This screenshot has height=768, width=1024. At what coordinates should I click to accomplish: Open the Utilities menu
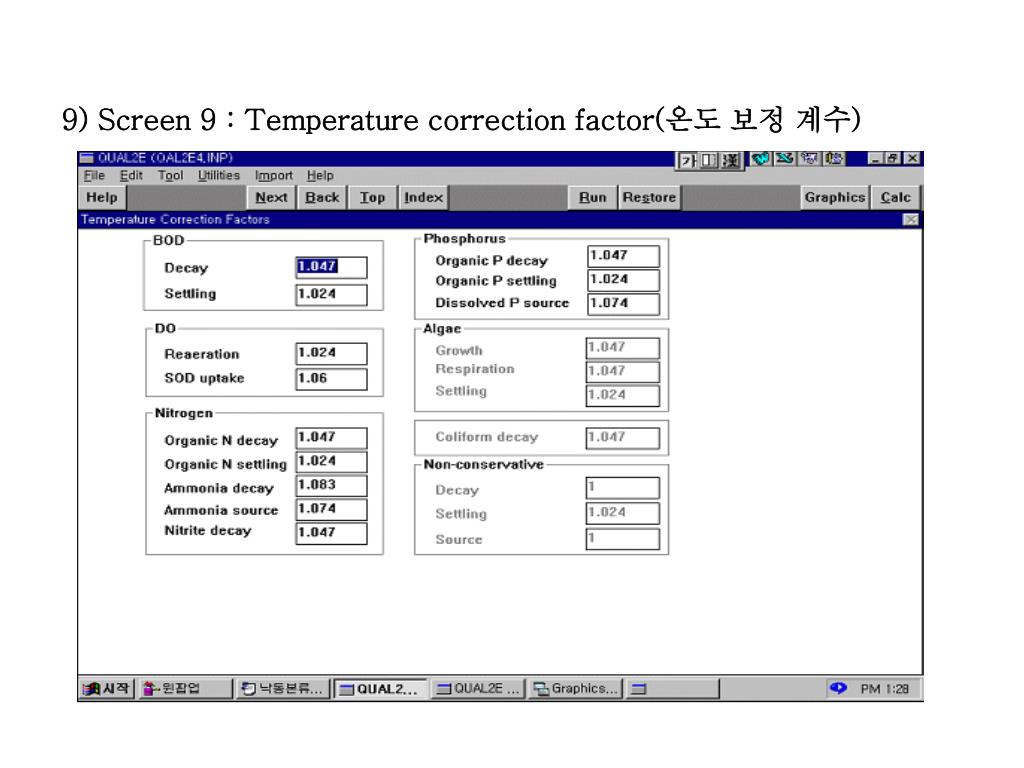(219, 175)
